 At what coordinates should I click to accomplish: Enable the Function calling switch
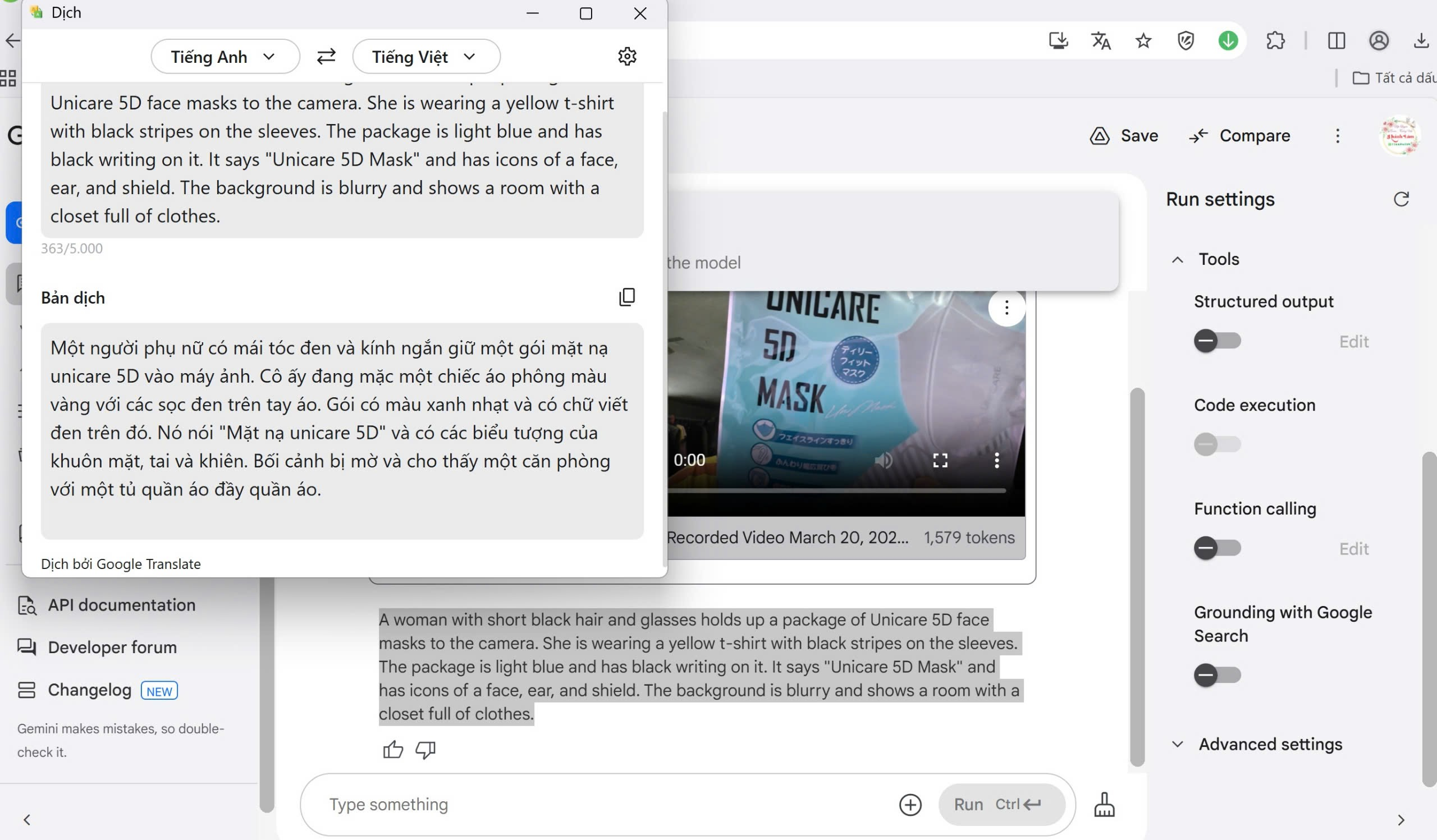pyautogui.click(x=1217, y=548)
